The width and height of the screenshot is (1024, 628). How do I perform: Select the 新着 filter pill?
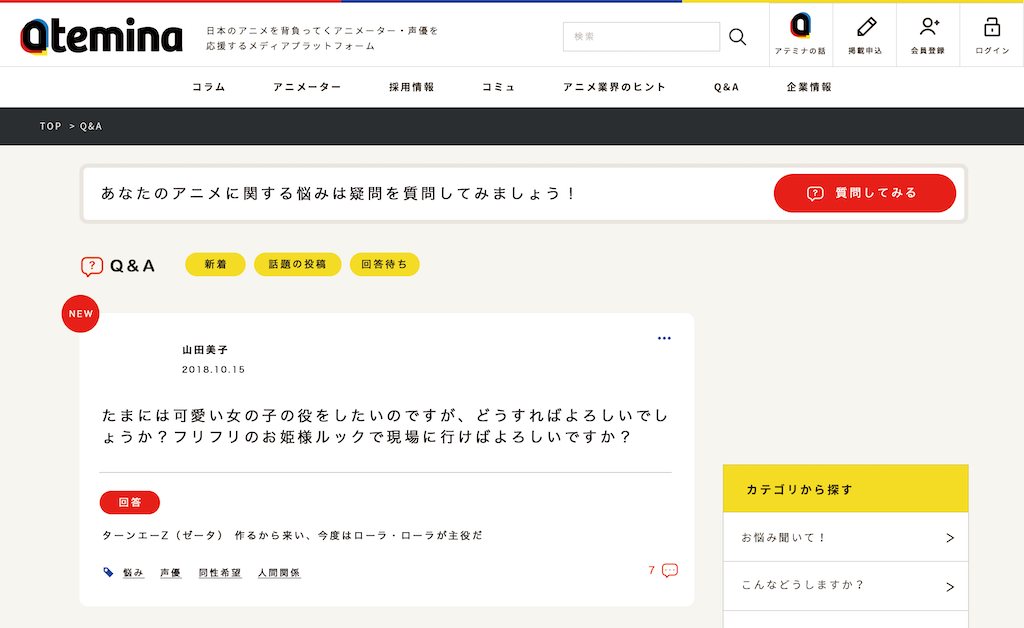point(215,265)
